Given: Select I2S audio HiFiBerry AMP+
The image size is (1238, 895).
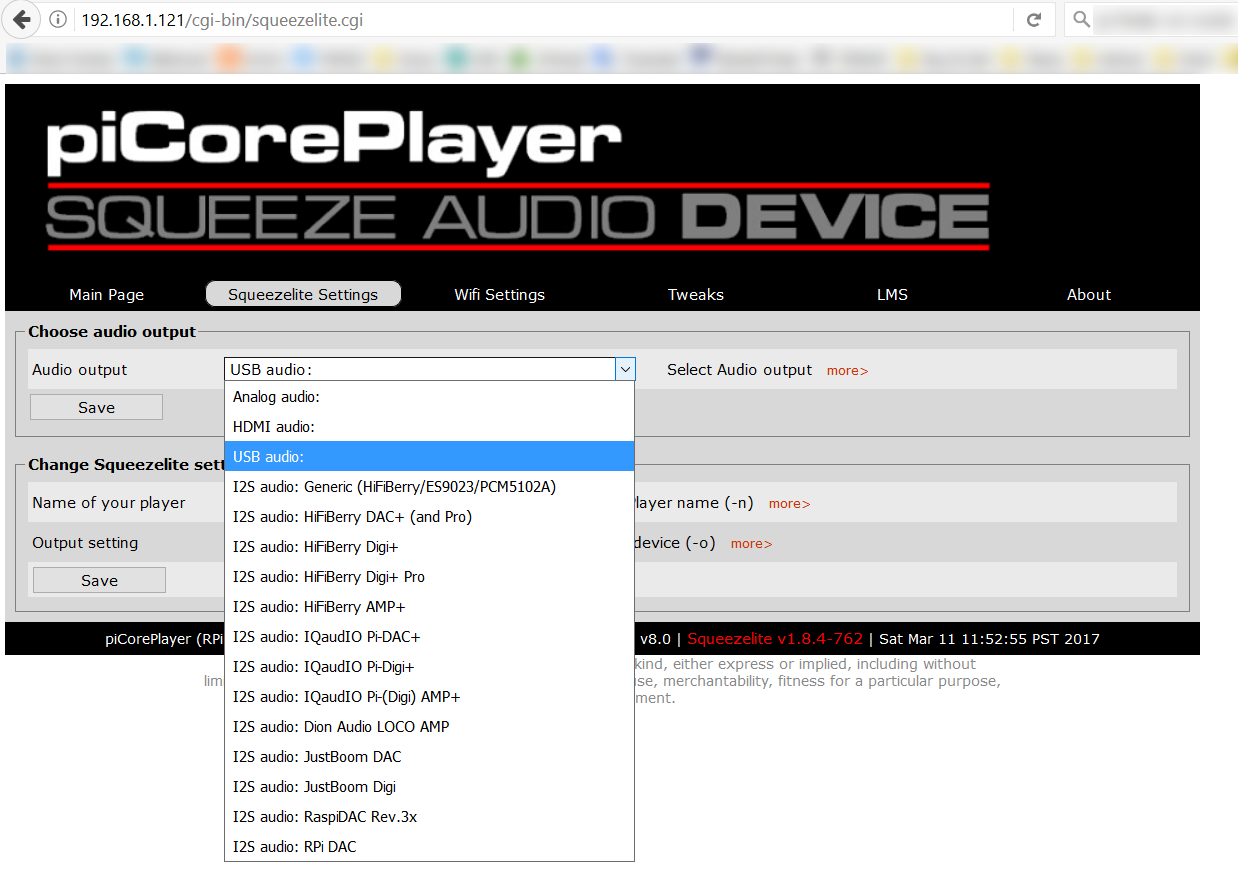Looking at the screenshot, I should point(429,607).
